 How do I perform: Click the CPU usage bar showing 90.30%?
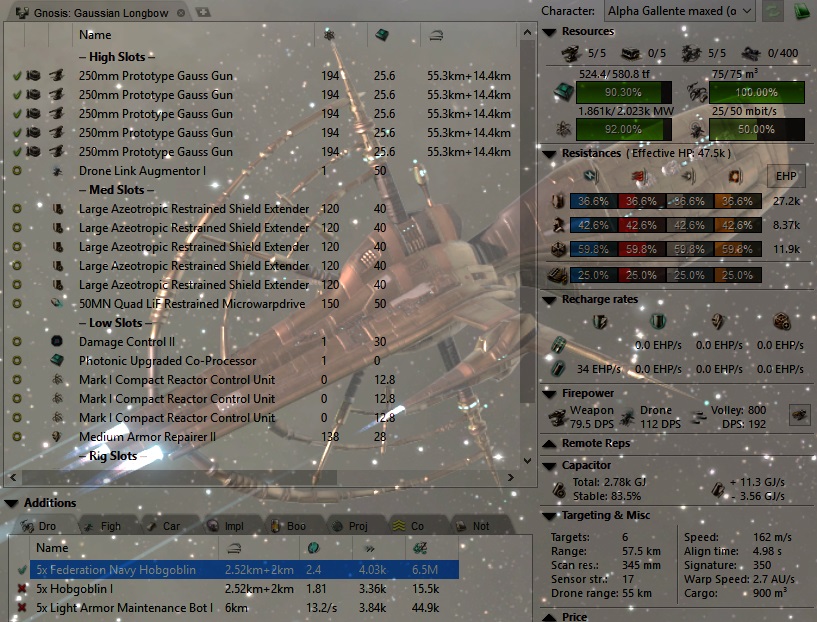coord(623,92)
